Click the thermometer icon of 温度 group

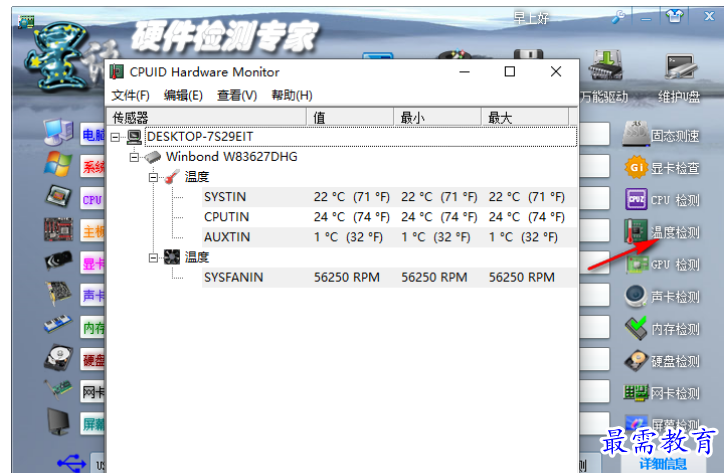[172, 177]
